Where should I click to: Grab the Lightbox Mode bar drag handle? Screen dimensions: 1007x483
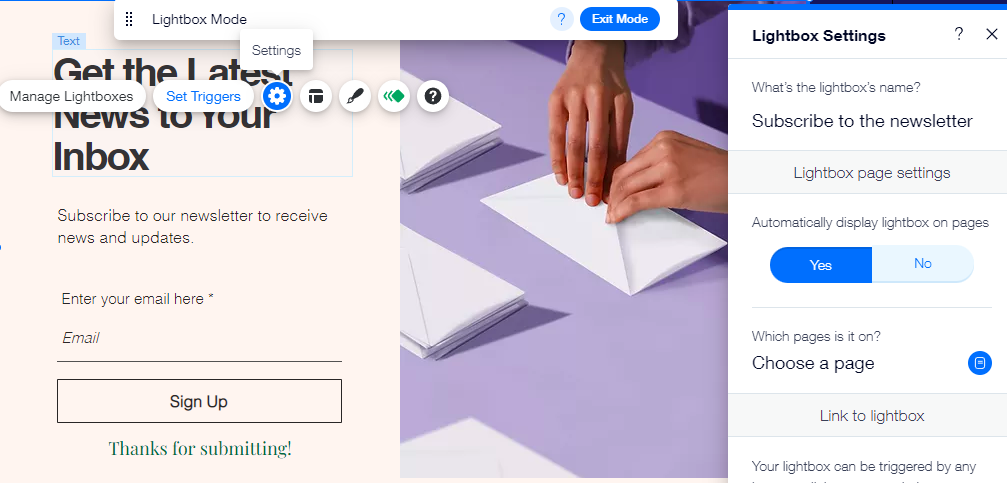[x=129, y=19]
